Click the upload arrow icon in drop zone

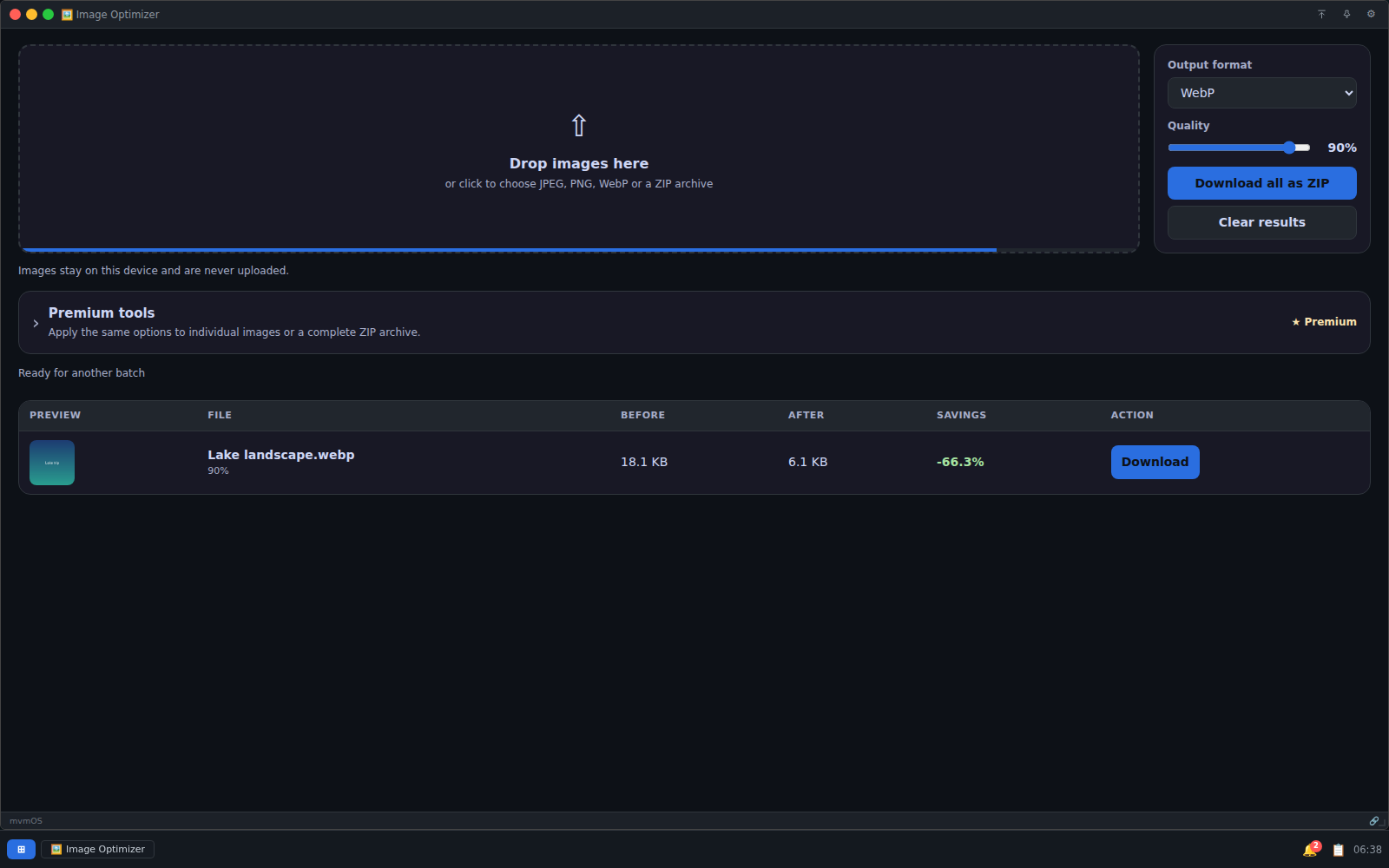[579, 126]
